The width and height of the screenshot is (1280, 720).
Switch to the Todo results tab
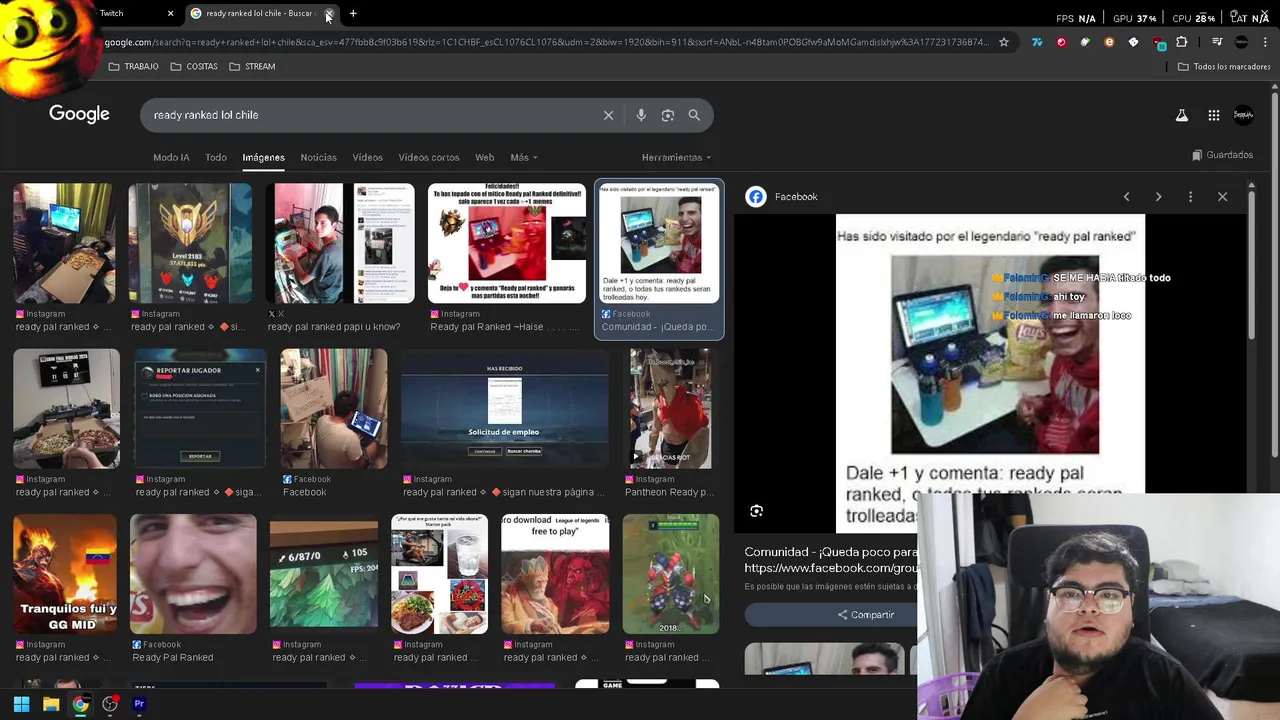pyautogui.click(x=216, y=157)
